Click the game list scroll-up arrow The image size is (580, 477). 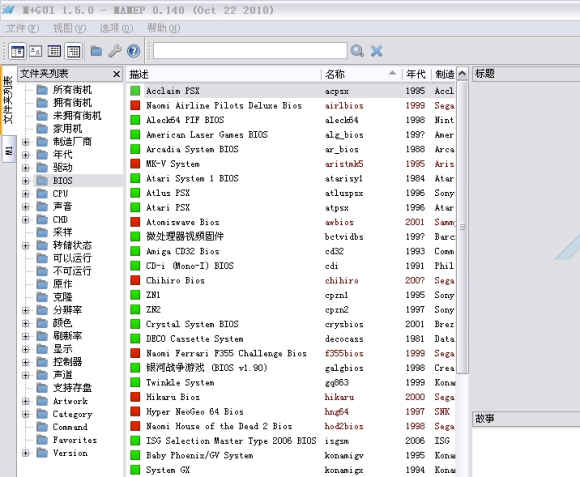coord(462,74)
